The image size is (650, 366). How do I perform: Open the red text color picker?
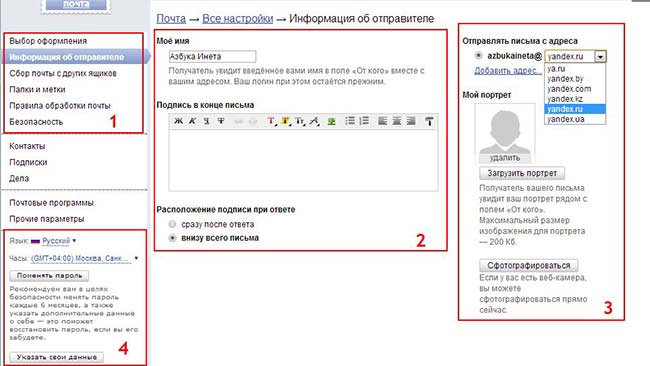click(x=271, y=121)
